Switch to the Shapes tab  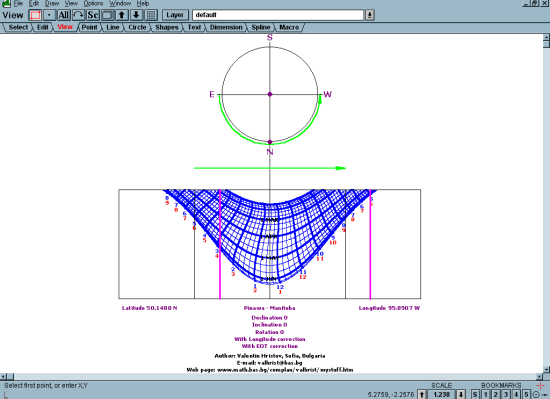pos(167,27)
